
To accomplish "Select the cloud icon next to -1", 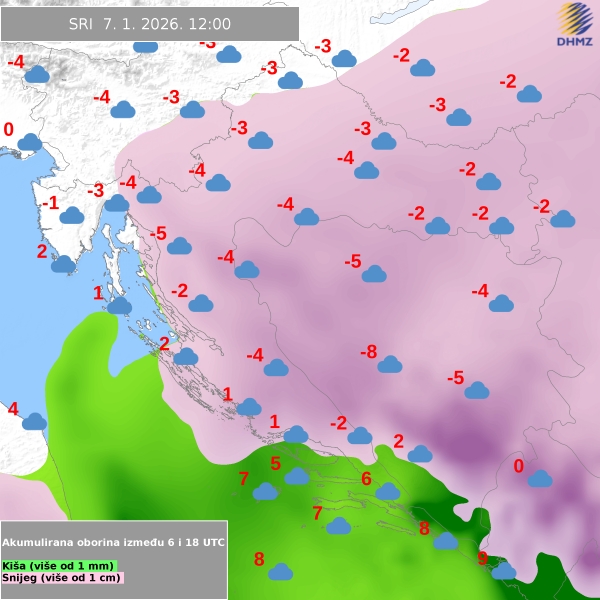I will click(x=71, y=215).
